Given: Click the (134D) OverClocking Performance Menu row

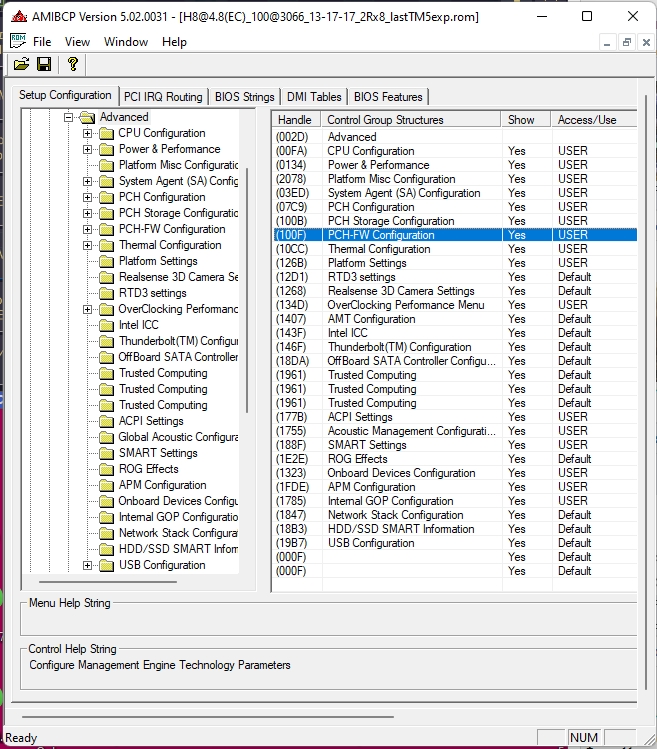Looking at the screenshot, I should pyautogui.click(x=455, y=305).
